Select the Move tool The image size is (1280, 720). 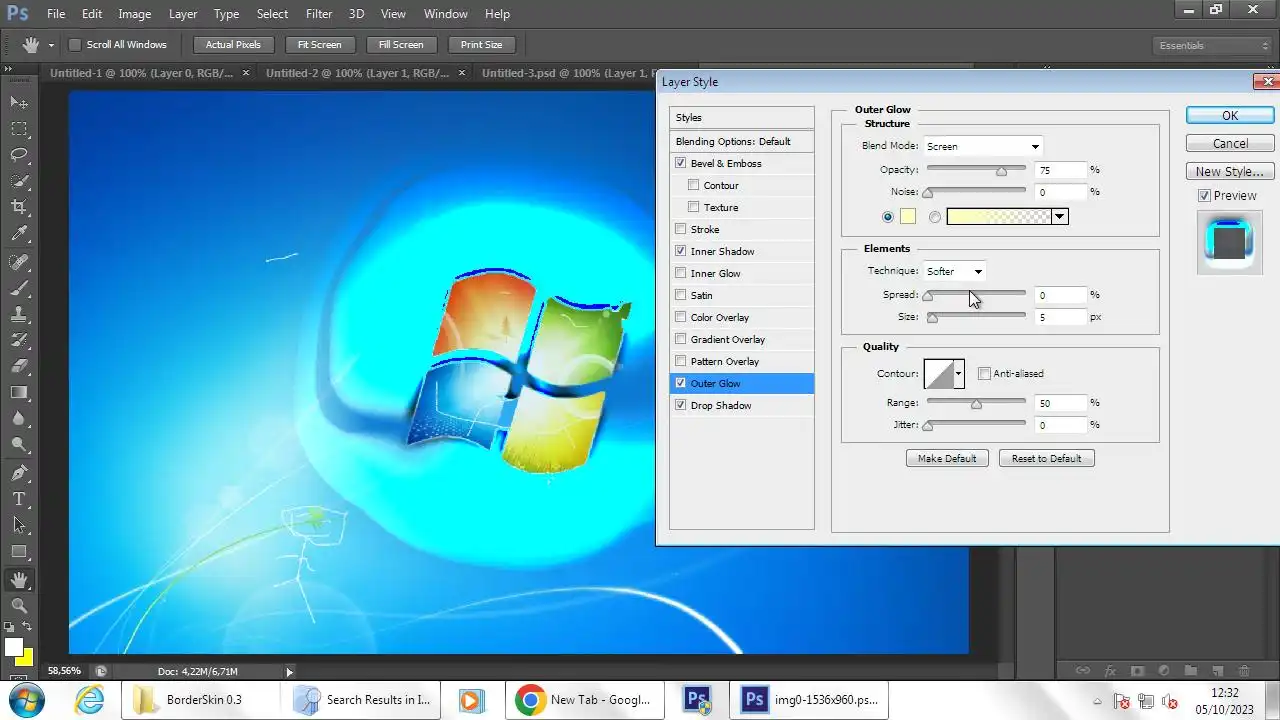tap(19, 102)
